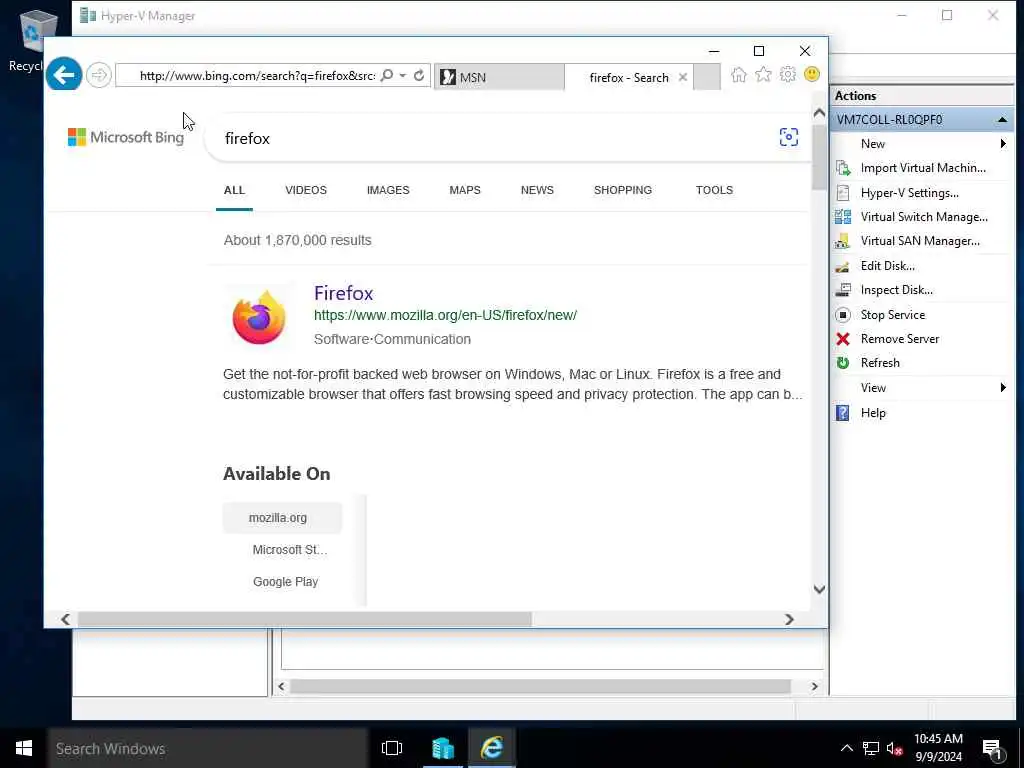
Task: Click the Virtual SAN Manager icon
Action: click(842, 242)
